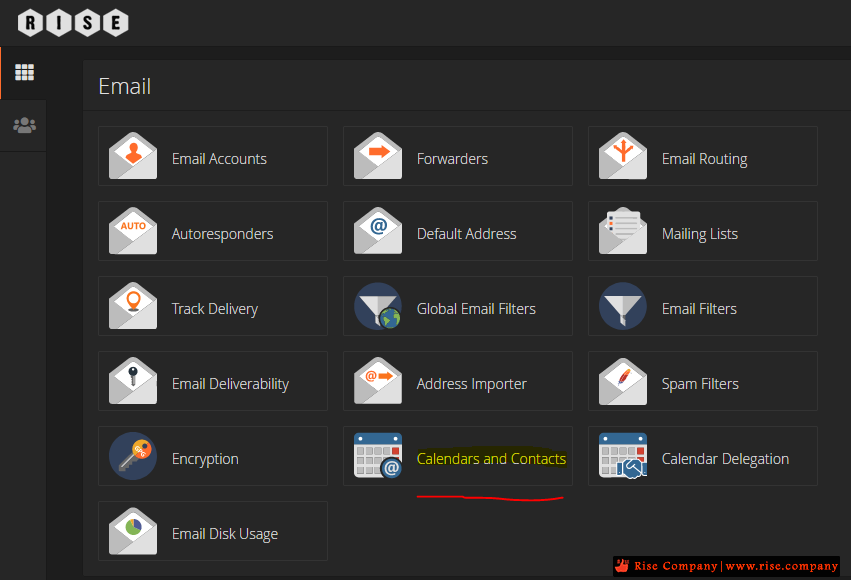Click the Forwarders arrow envelope icon
The width and height of the screenshot is (851, 580).
click(x=378, y=156)
